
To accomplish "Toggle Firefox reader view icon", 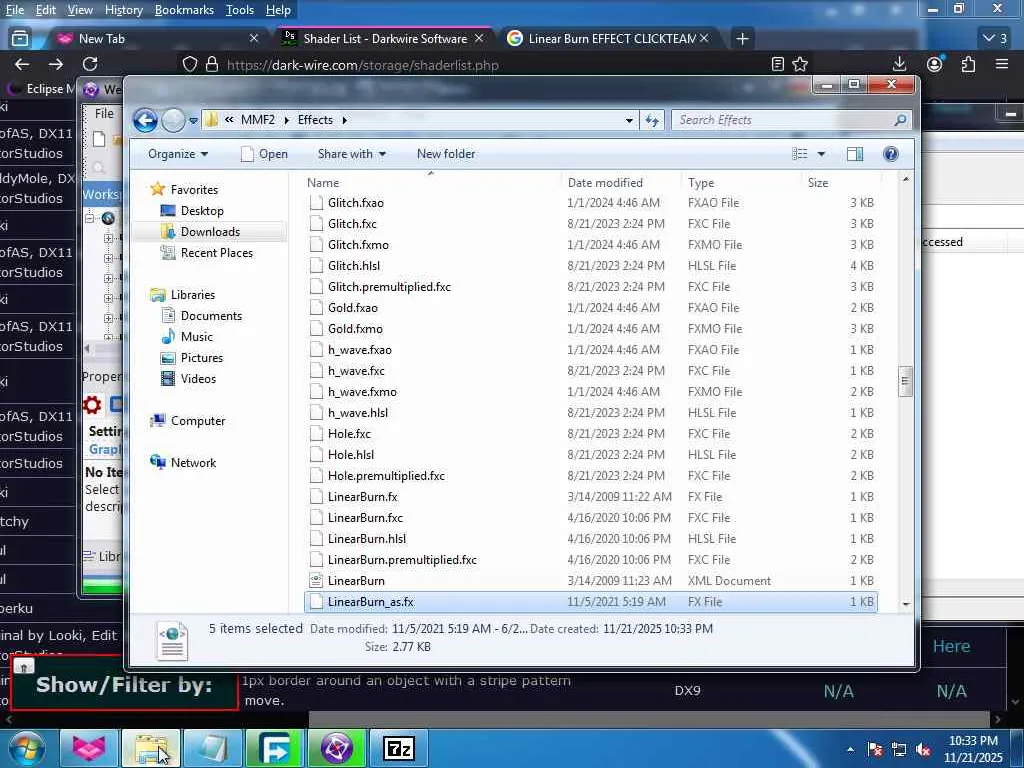I will tap(777, 64).
